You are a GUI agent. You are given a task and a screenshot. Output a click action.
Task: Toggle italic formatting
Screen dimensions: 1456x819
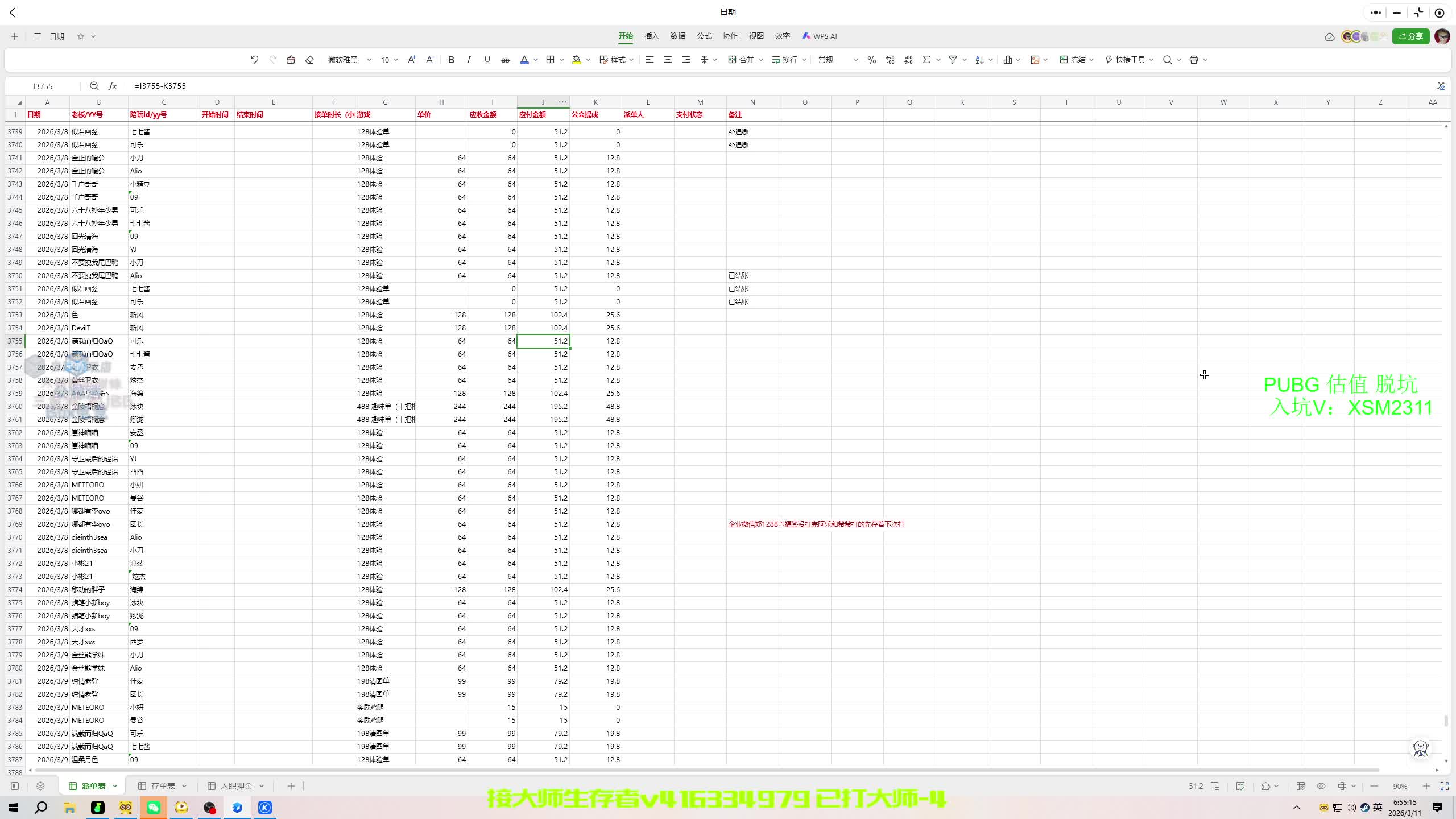[x=469, y=60]
